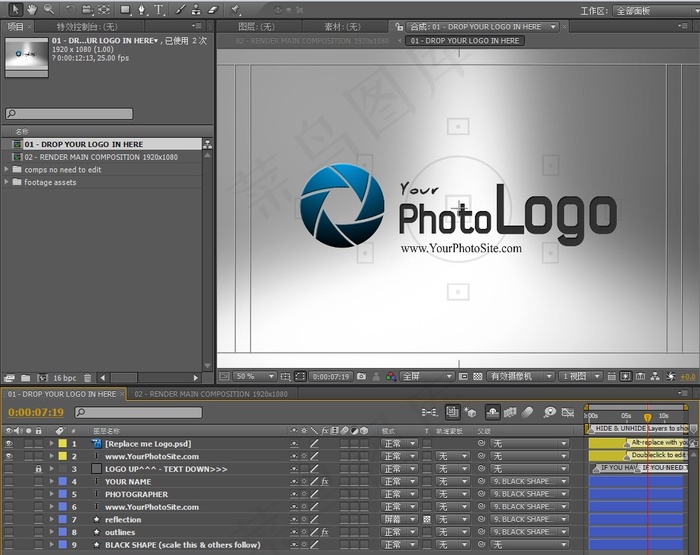
Task: Toggle lock box for layer 5 PHOTOGRAPHER
Action: [x=39, y=494]
